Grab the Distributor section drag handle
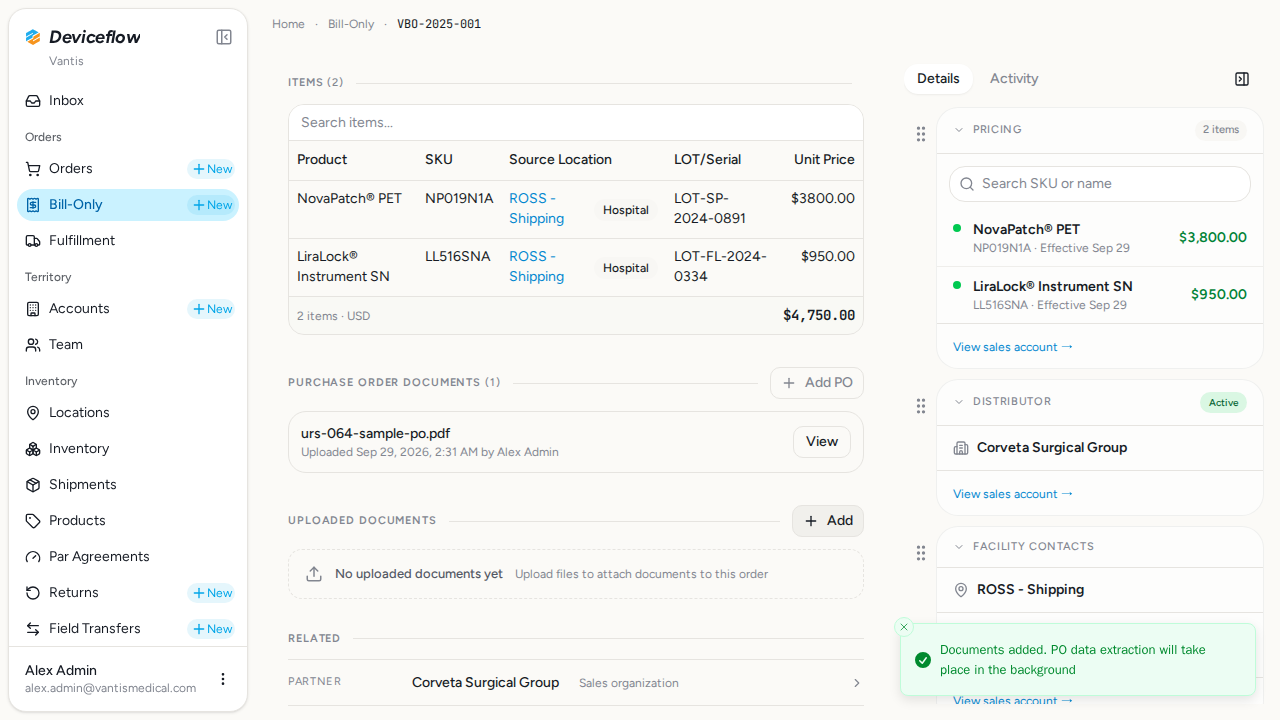1280x720 pixels. (x=921, y=406)
